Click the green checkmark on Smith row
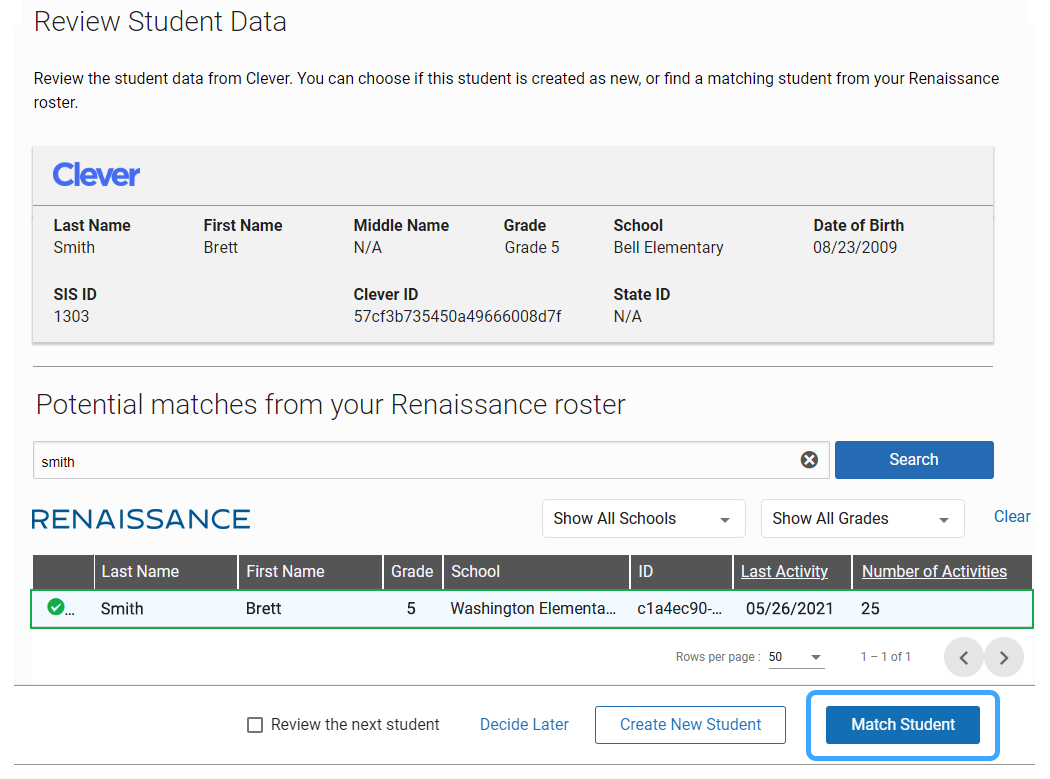Screen dimensions: 1050x779 click(56, 607)
